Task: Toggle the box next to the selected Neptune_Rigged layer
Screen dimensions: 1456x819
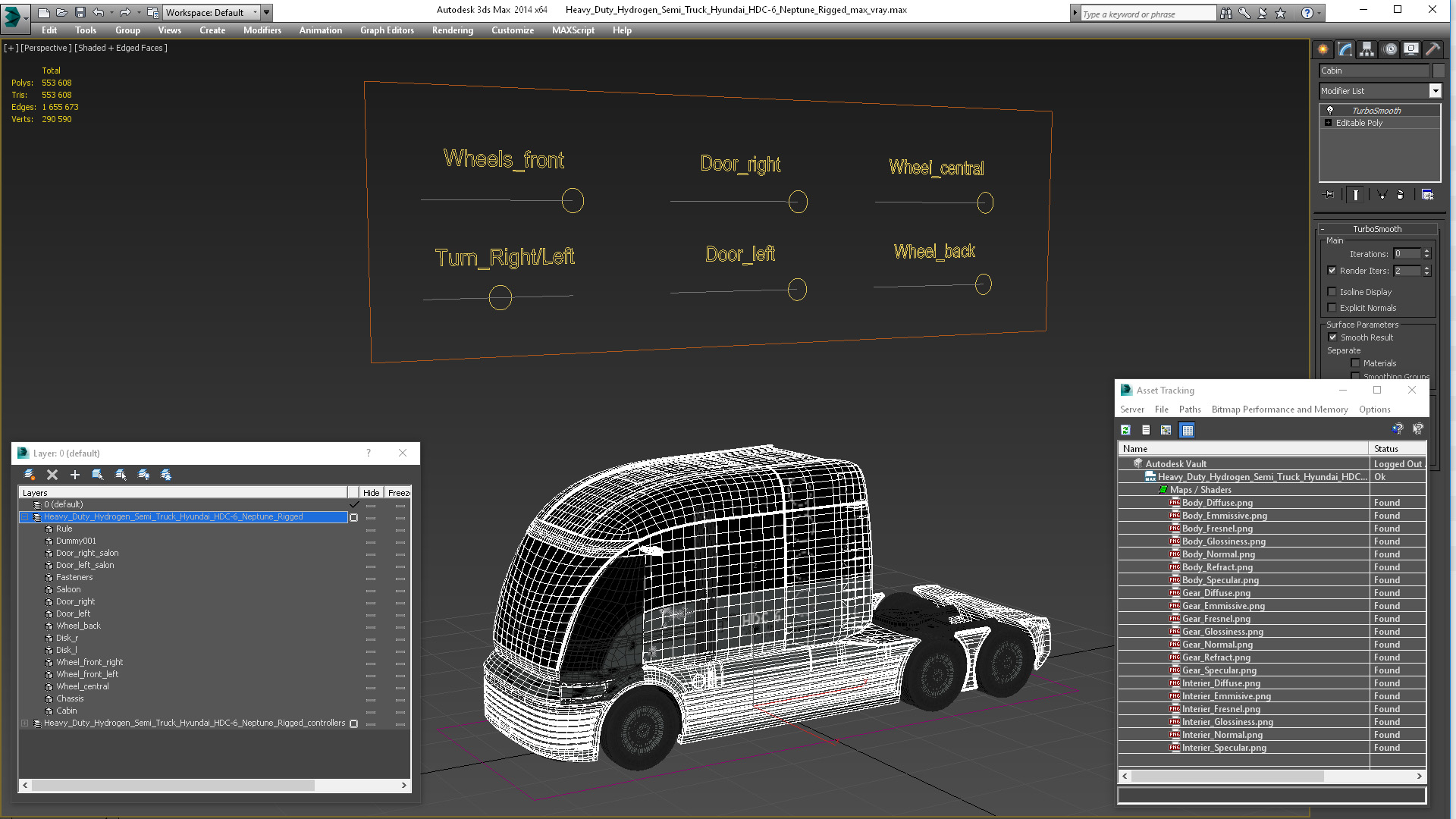Action: coord(353,517)
